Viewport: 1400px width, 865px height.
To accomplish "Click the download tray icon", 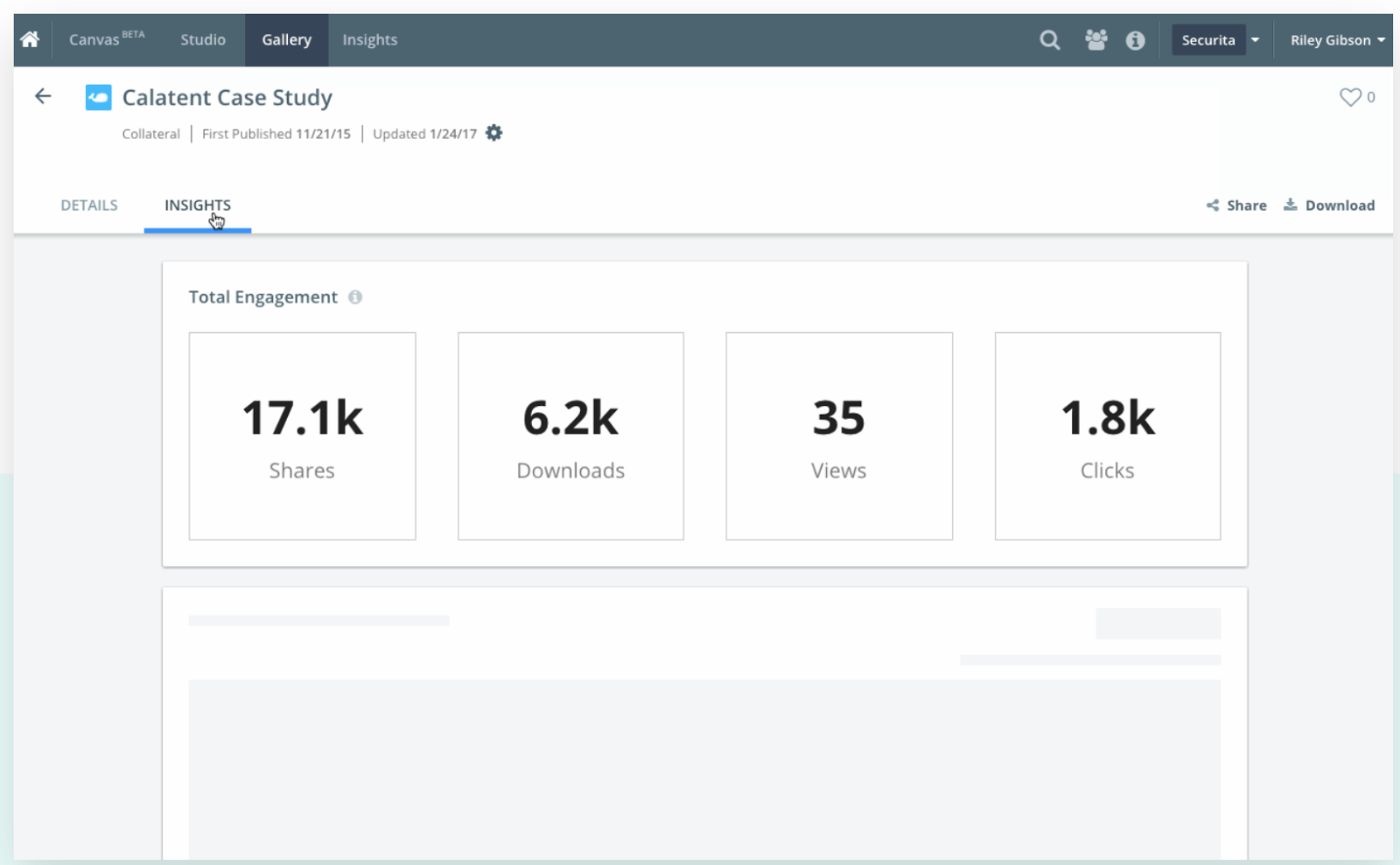I will 1290,205.
